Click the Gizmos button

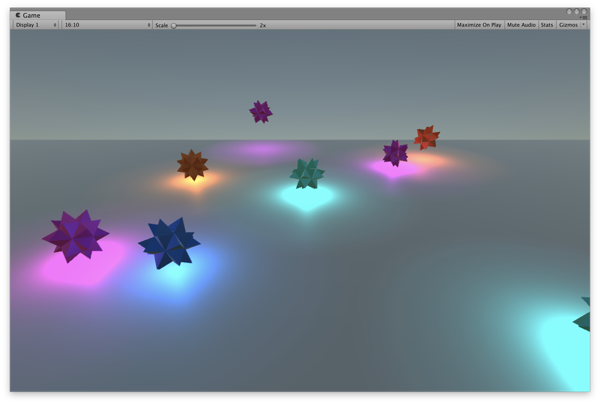click(x=567, y=25)
